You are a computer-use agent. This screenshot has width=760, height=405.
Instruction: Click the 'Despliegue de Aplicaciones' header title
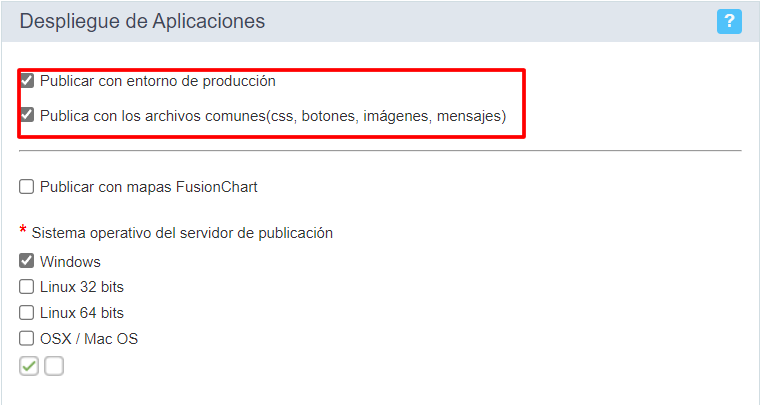(142, 22)
